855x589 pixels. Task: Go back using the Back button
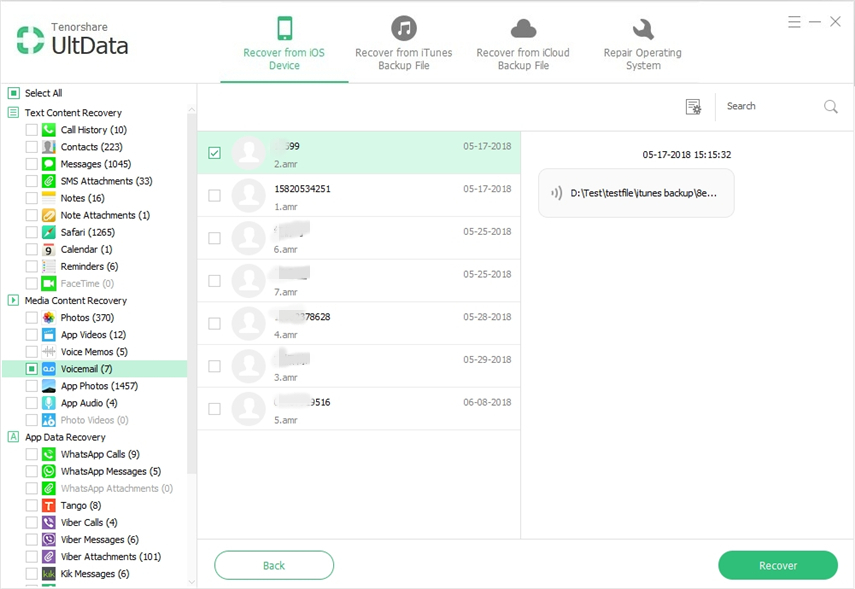click(x=274, y=565)
